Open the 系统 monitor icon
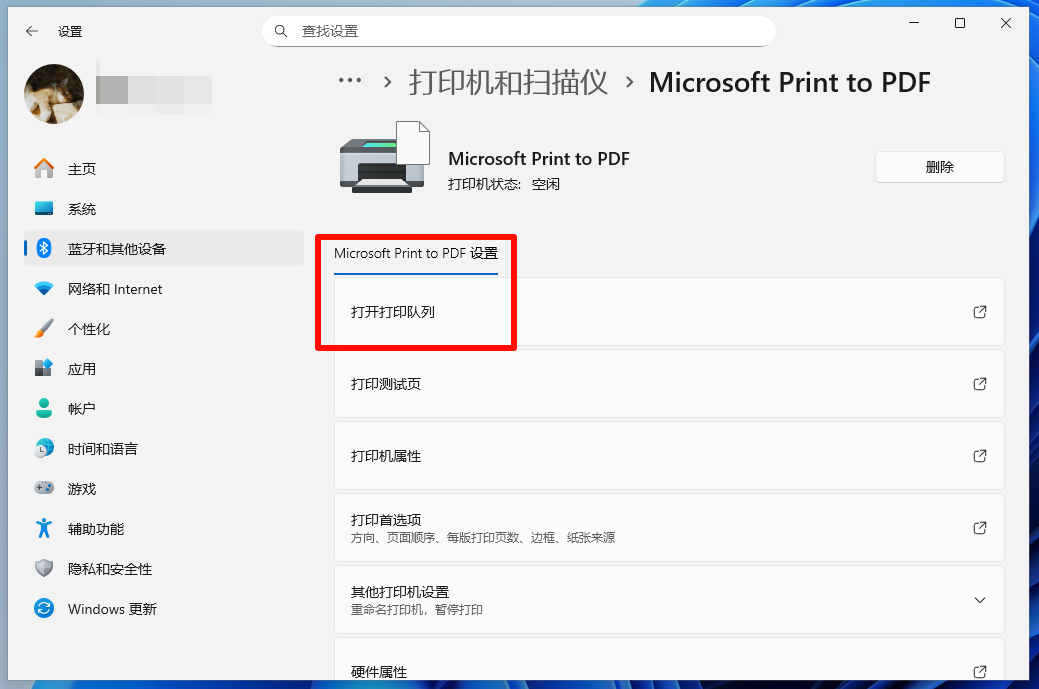The width and height of the screenshot is (1039, 689). pyautogui.click(x=44, y=209)
